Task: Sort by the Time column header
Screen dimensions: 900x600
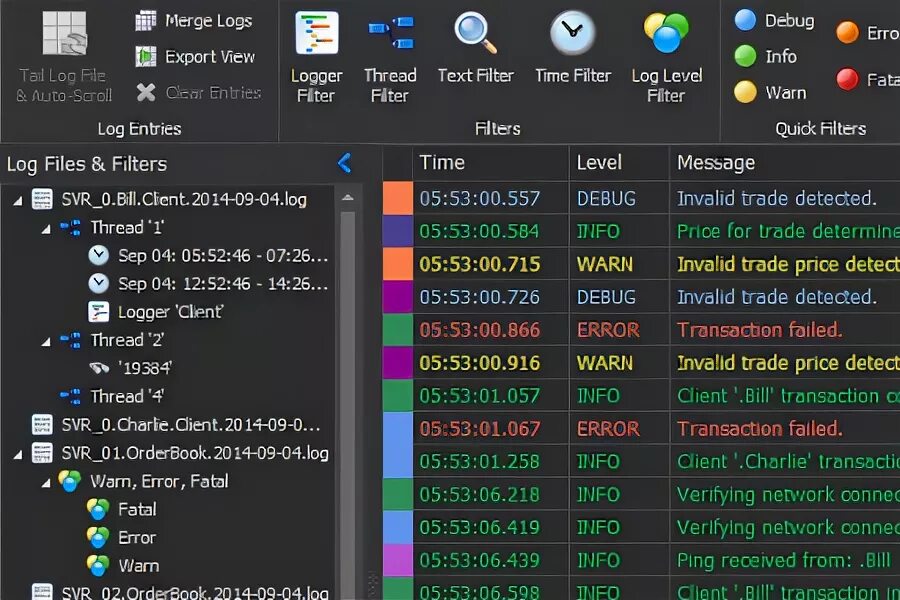Action: (x=491, y=162)
